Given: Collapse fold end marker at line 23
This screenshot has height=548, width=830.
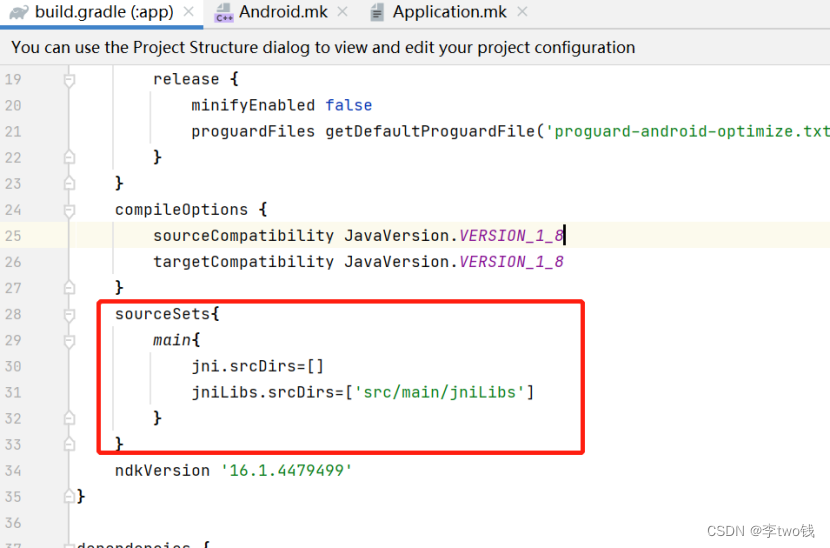Looking at the screenshot, I should tap(69, 183).
